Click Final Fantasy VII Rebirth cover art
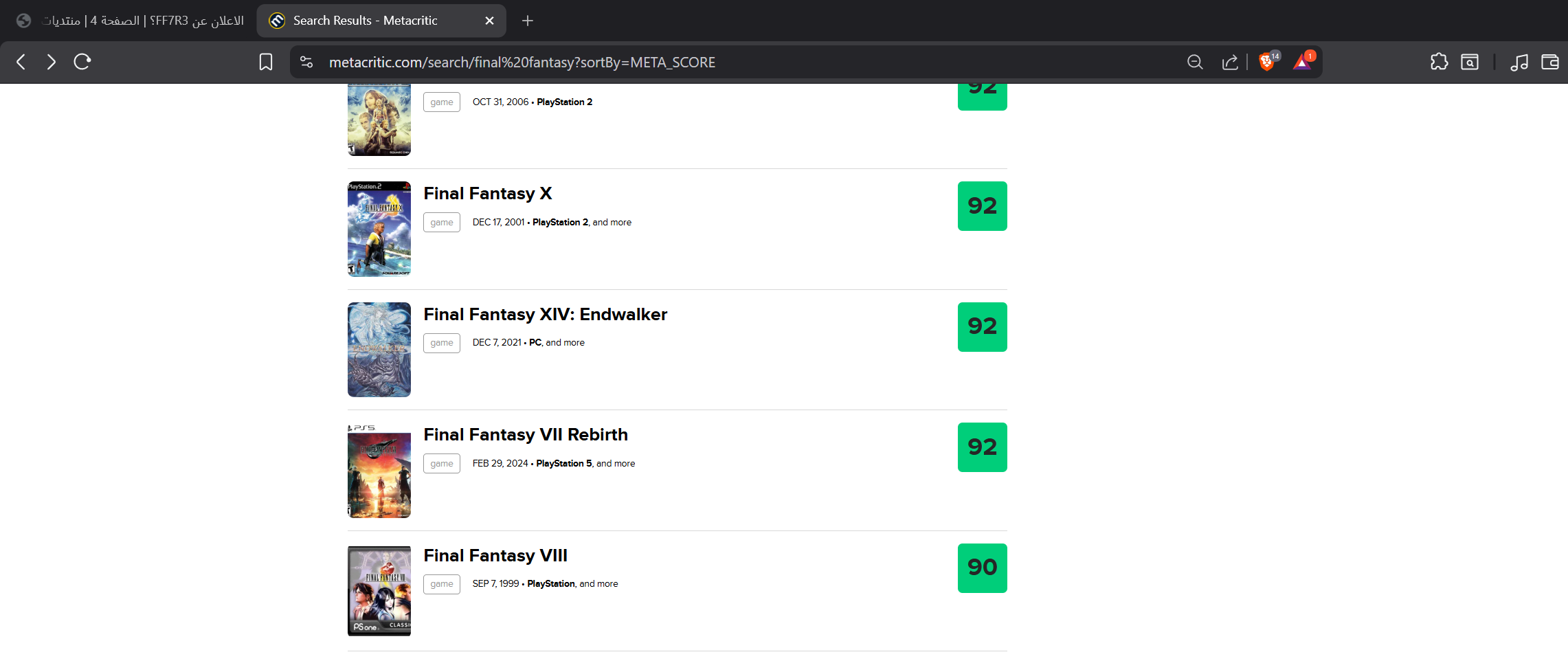 (x=379, y=471)
